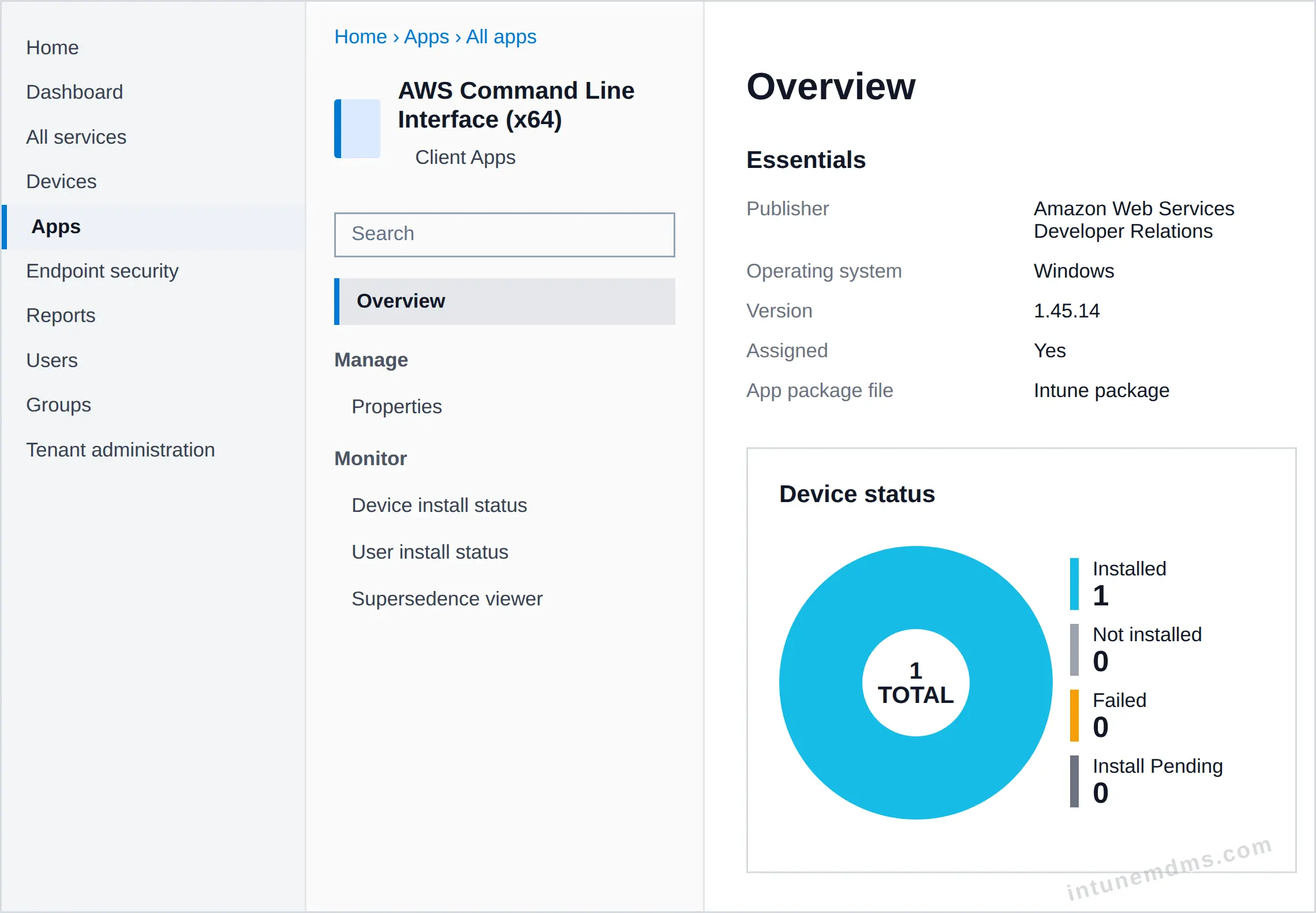Click the 'App package file' field label

click(820, 390)
